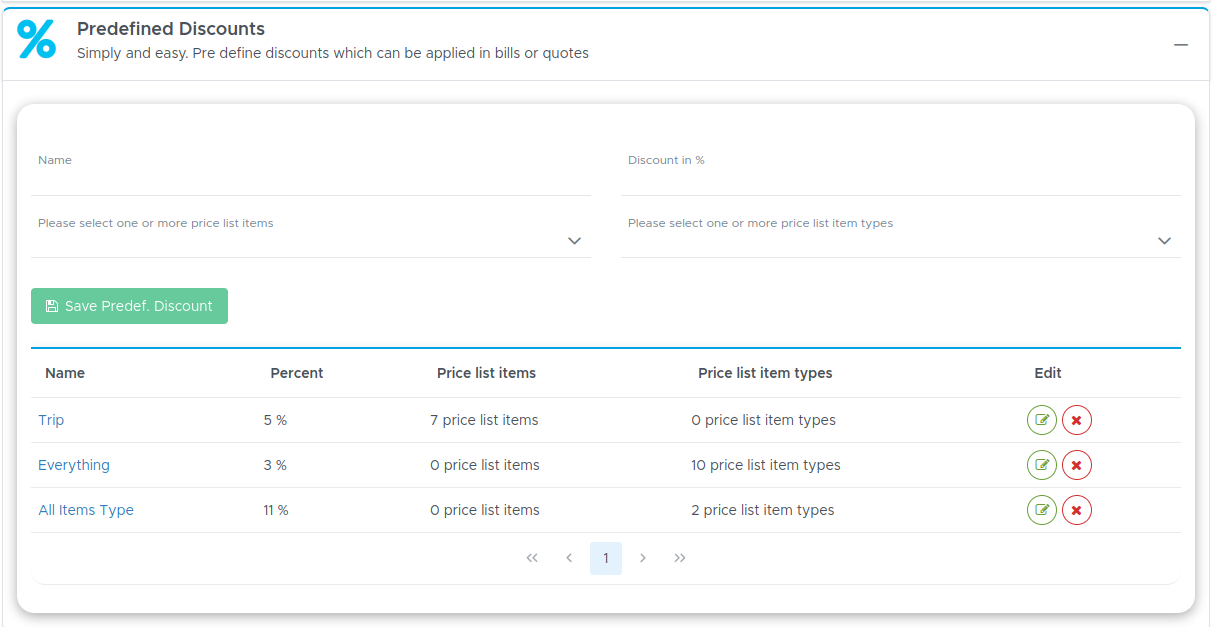Open the All Items Type link
This screenshot has width=1215, height=627.
pyautogui.click(x=86, y=510)
